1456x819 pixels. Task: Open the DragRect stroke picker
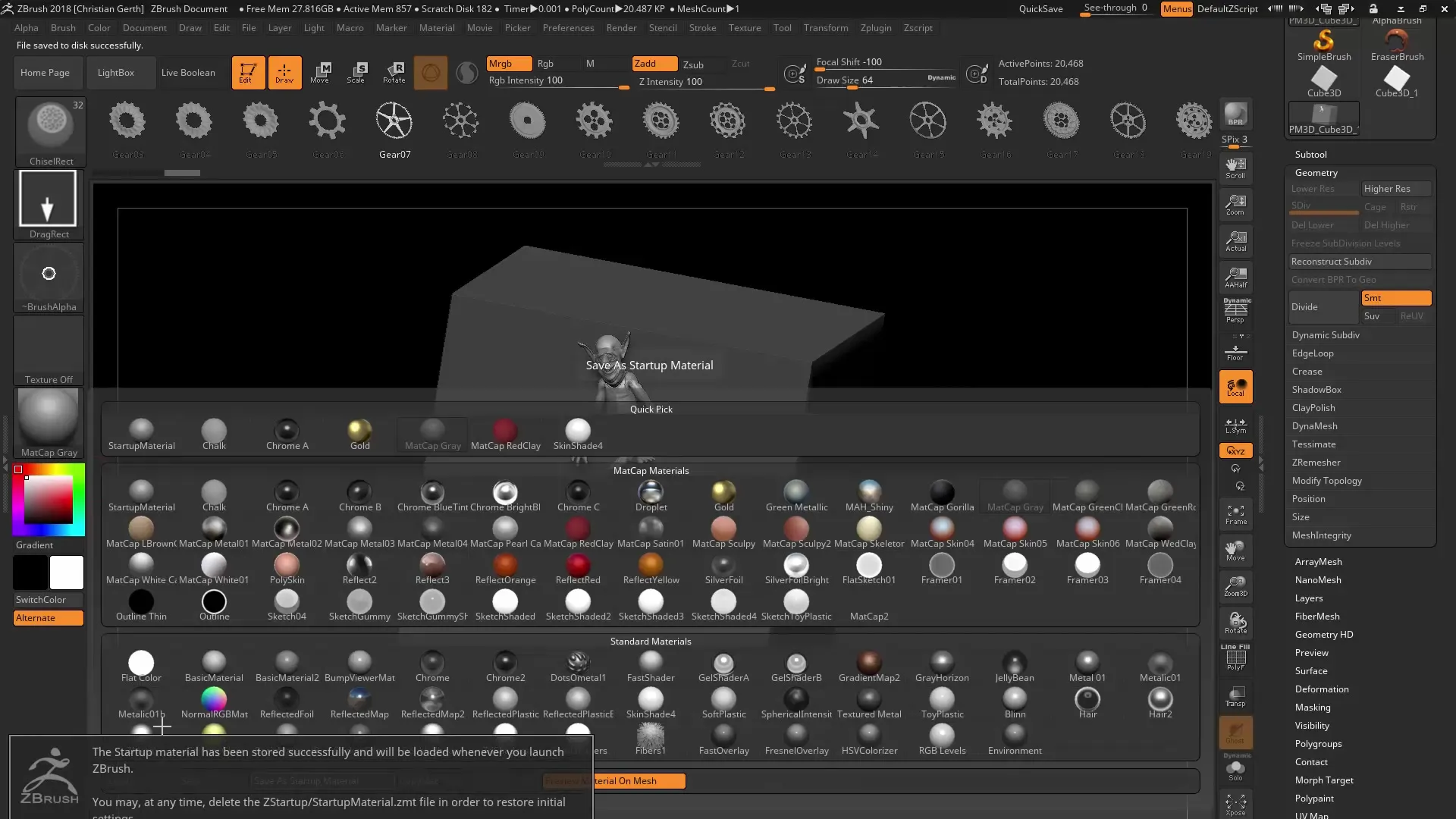coord(49,204)
